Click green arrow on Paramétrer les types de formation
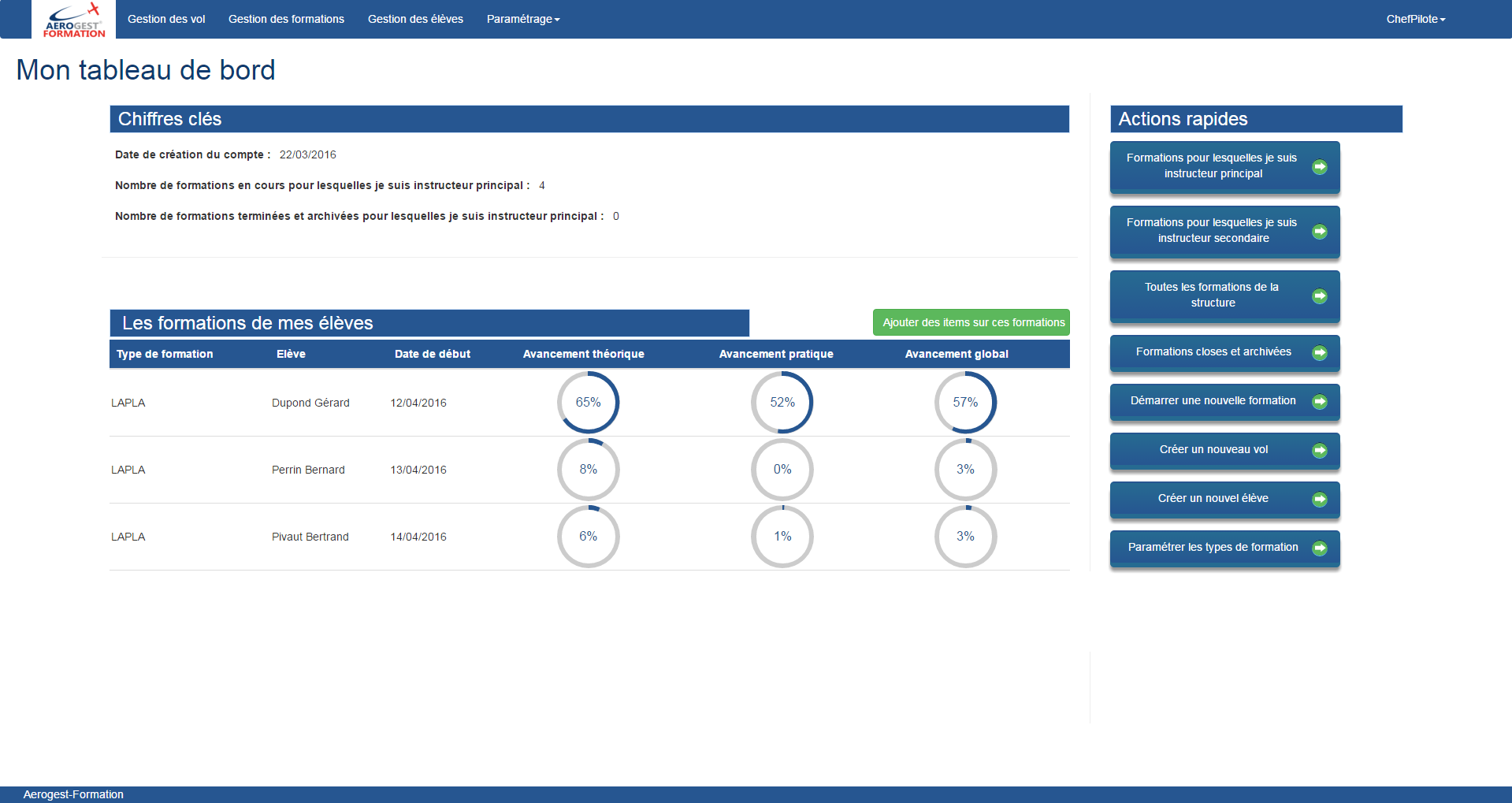 [x=1320, y=548]
